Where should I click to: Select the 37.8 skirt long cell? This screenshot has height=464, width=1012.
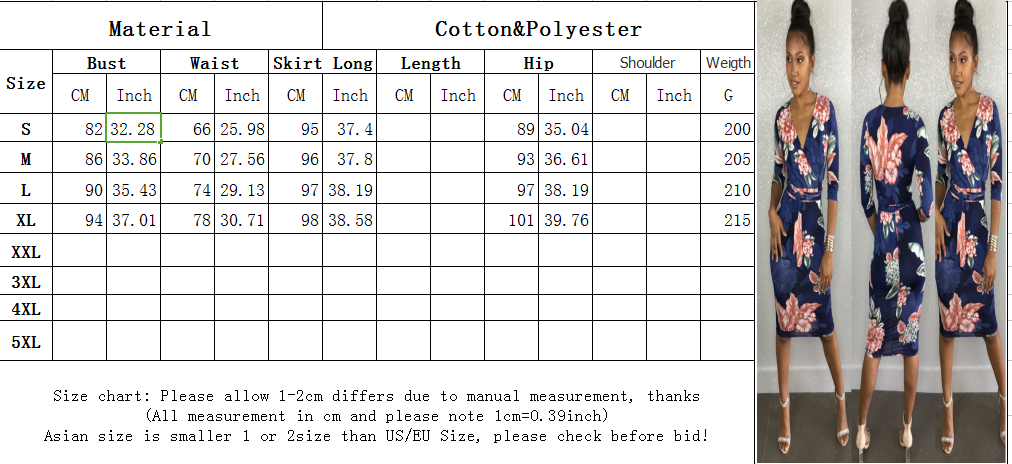coord(350,159)
